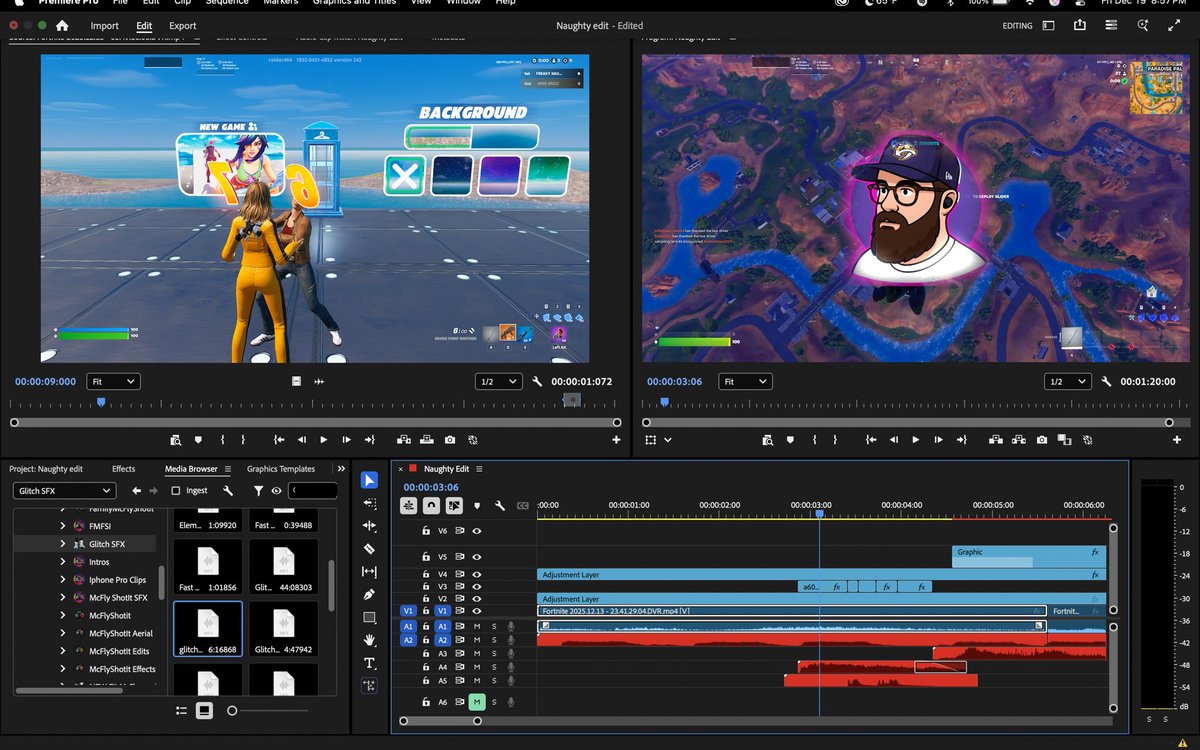Play the Program monitor
The height and width of the screenshot is (750, 1200).
(915, 440)
